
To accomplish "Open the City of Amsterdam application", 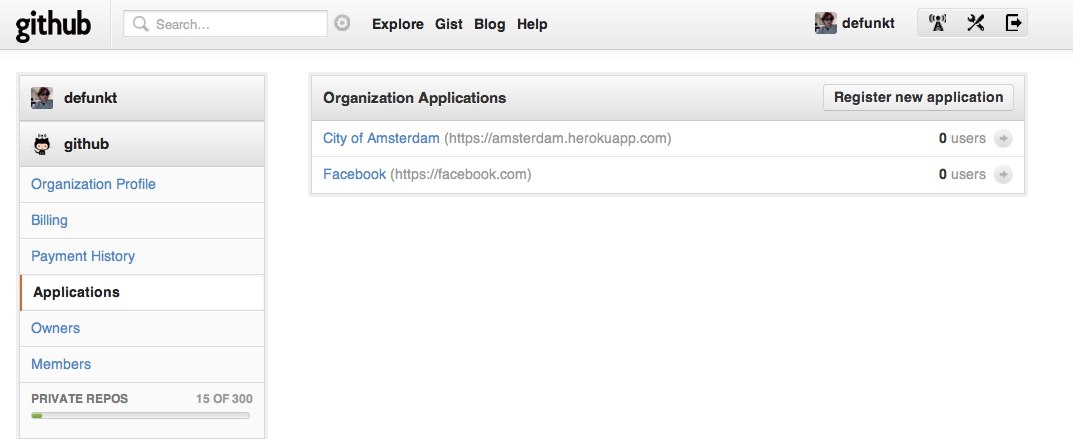I will 381,138.
